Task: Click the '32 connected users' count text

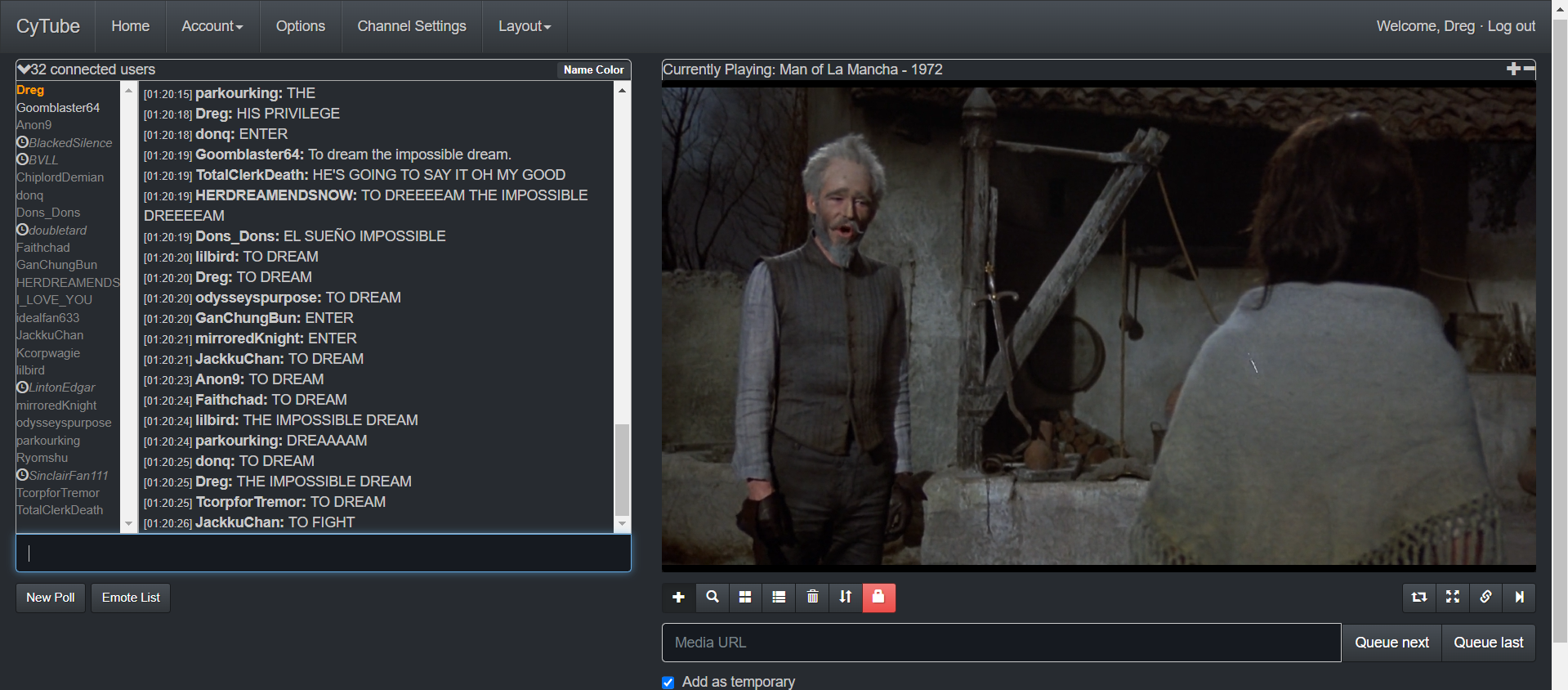Action: pyautogui.click(x=92, y=69)
